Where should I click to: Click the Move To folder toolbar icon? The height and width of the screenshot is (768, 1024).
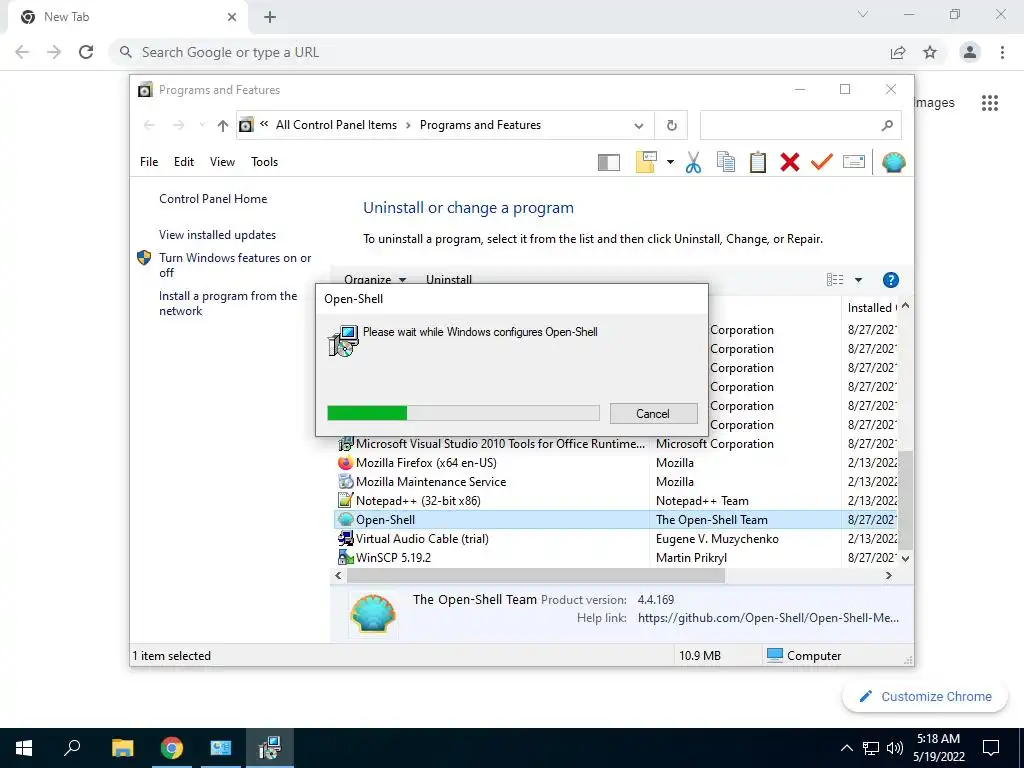click(x=646, y=162)
